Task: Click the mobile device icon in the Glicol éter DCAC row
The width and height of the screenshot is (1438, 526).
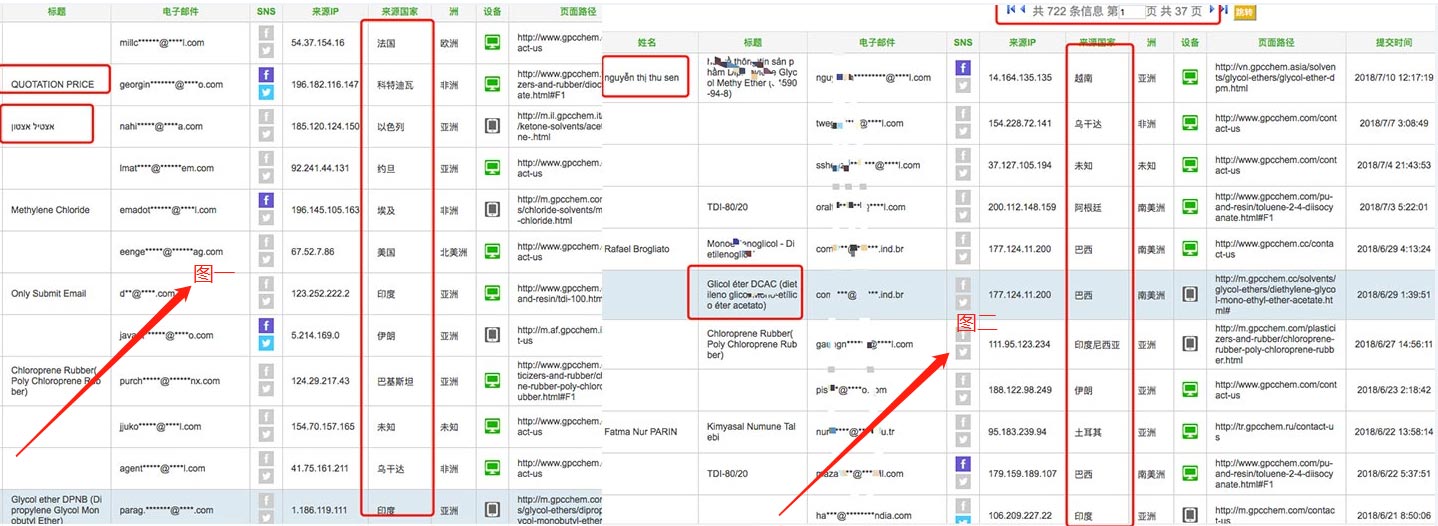Action: pyautogui.click(x=1190, y=294)
